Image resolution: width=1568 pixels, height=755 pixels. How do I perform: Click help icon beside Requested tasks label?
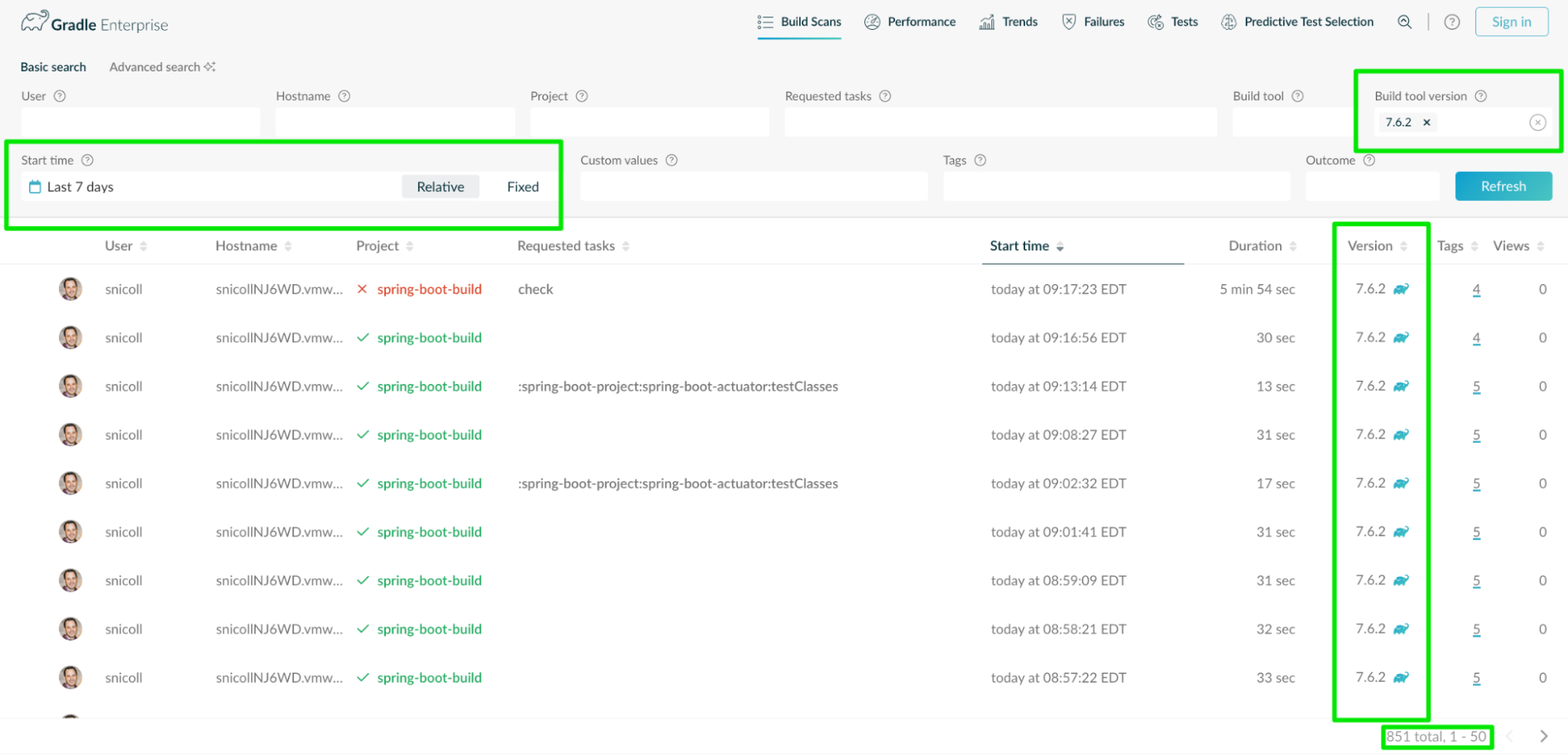885,96
